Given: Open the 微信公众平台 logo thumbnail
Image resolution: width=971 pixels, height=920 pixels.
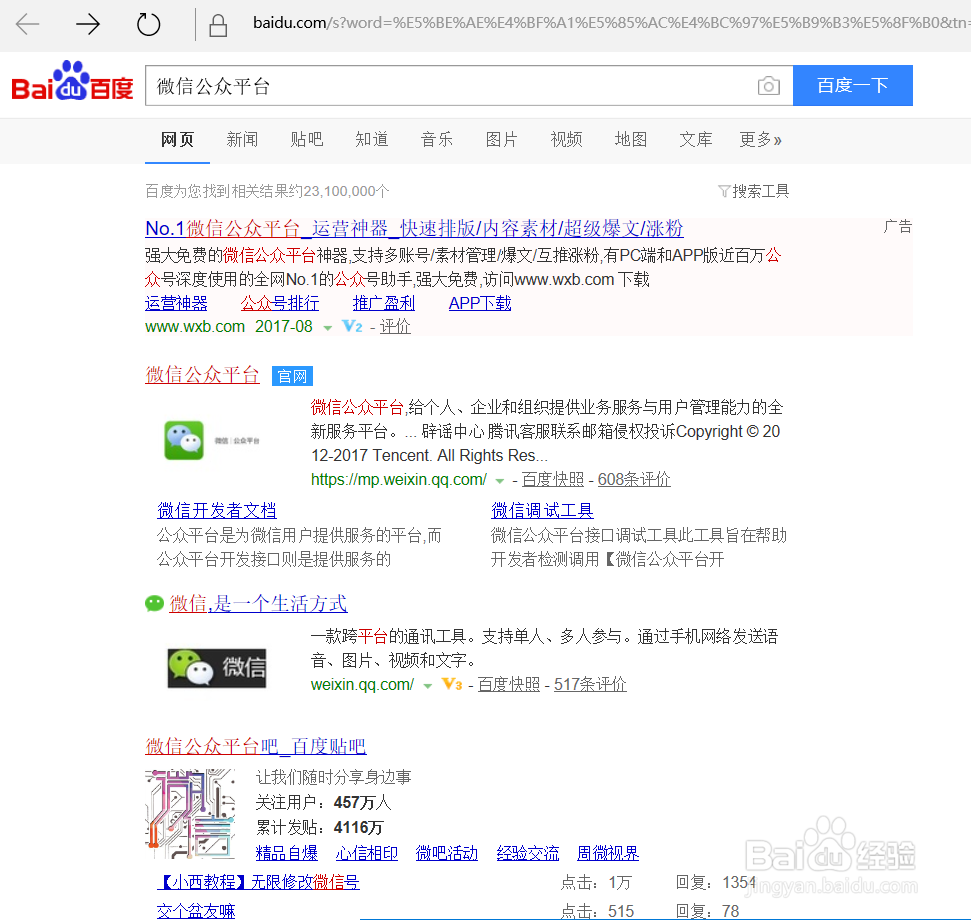Looking at the screenshot, I should pyautogui.click(x=212, y=440).
